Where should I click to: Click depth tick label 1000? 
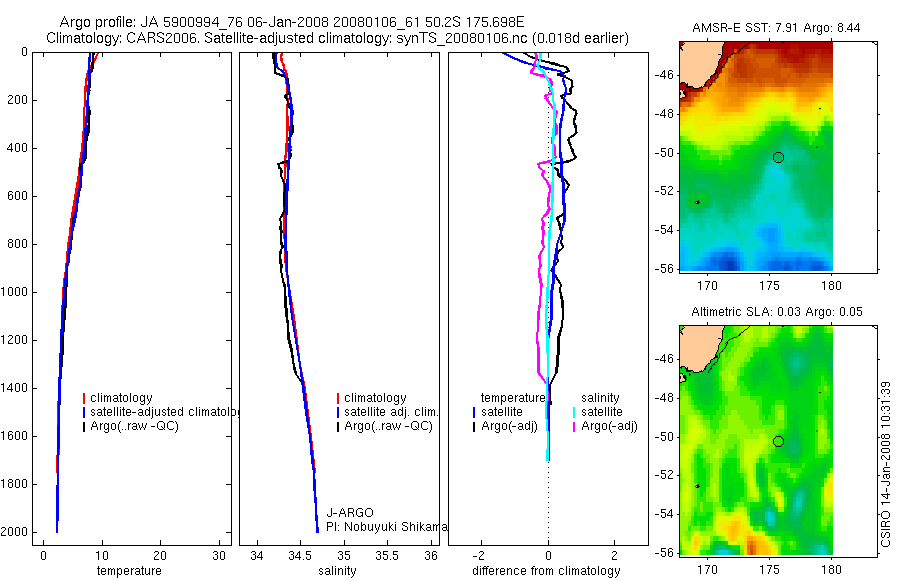(14, 292)
